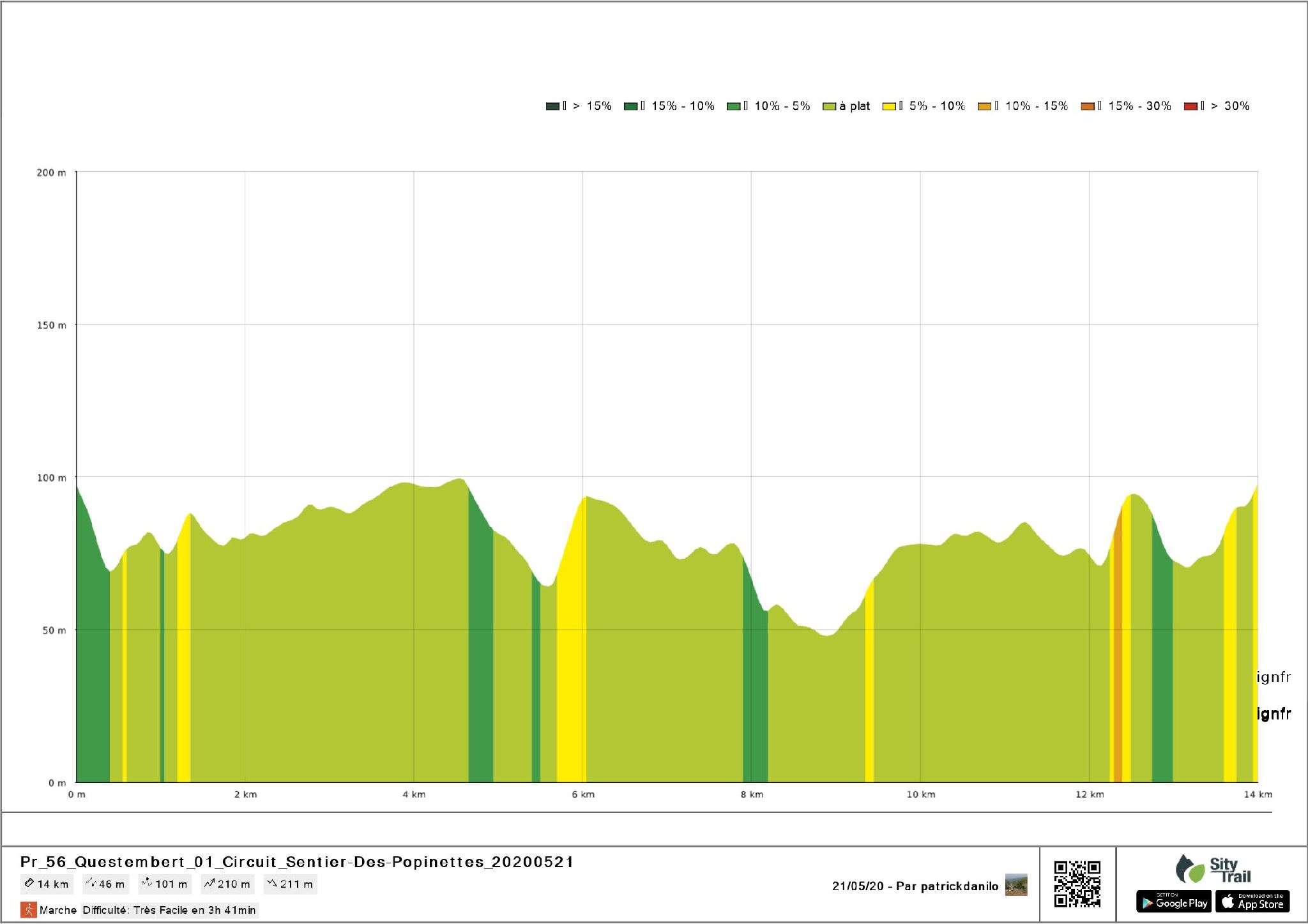Click the 101 m maximum altitude icon

click(x=147, y=884)
